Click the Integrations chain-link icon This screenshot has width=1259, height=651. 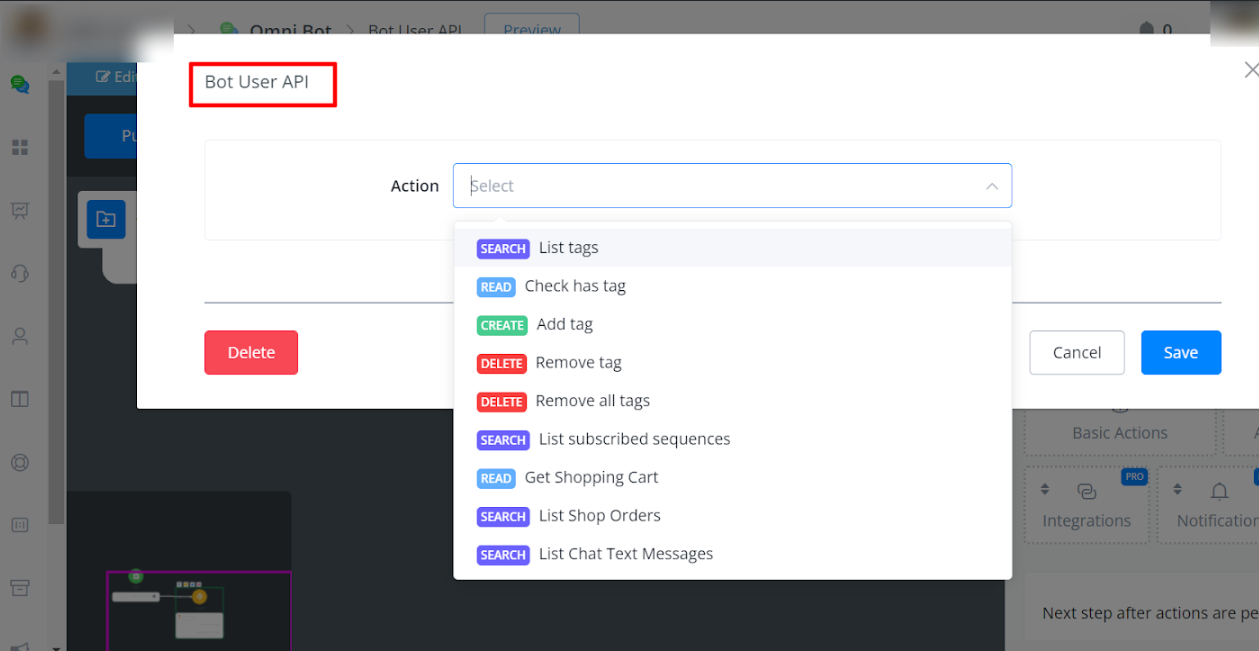point(1086,491)
